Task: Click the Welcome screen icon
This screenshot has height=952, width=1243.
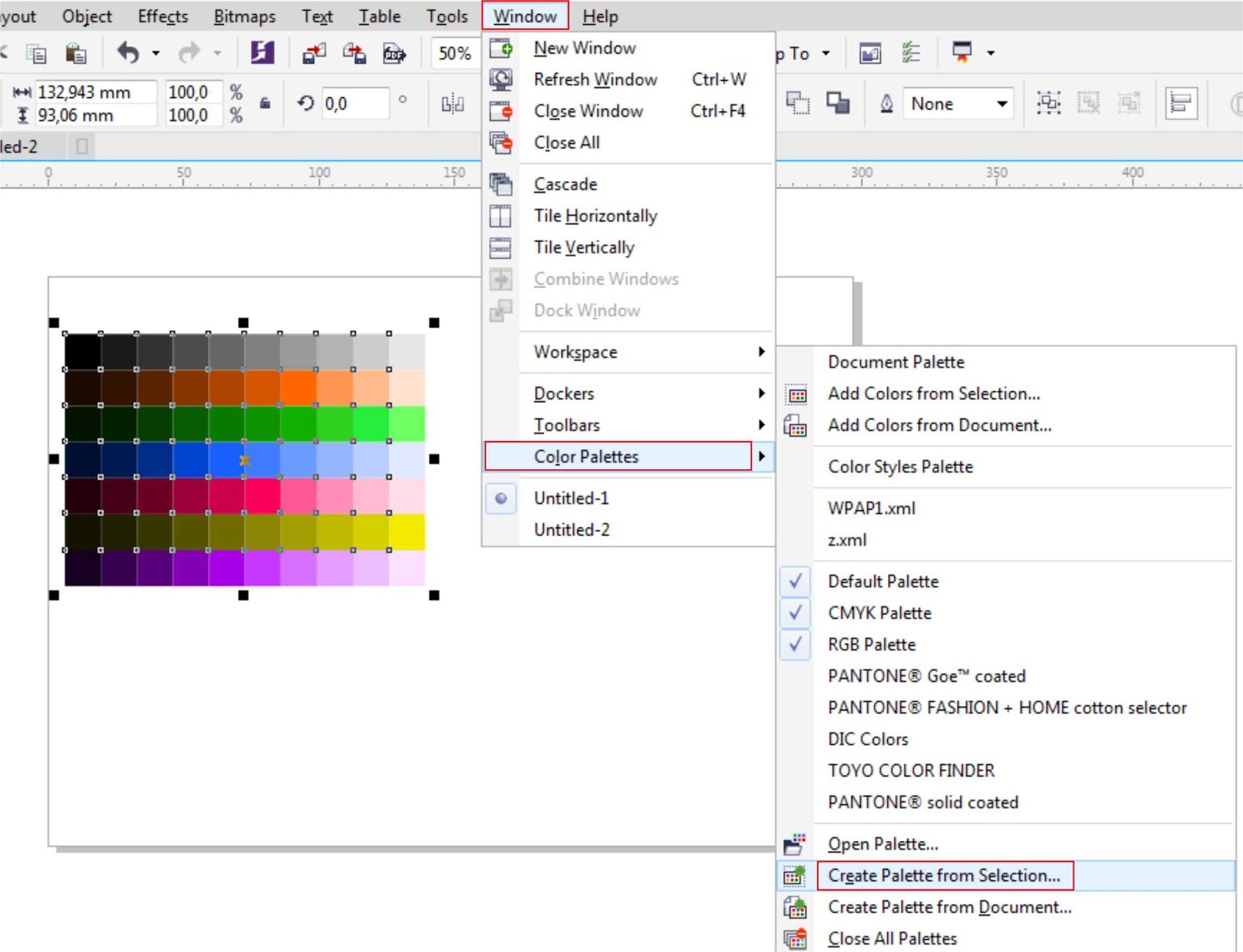Action: (x=870, y=53)
